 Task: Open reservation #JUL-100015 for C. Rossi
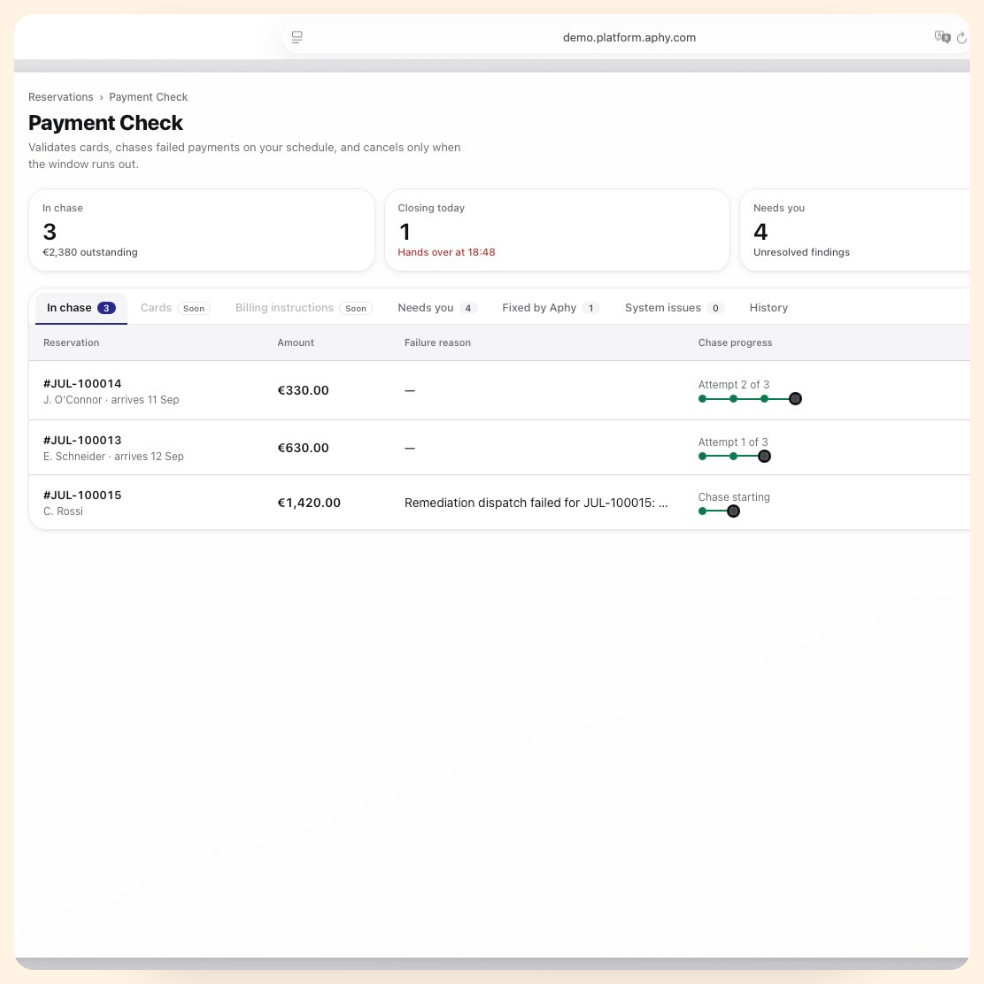coord(499,503)
